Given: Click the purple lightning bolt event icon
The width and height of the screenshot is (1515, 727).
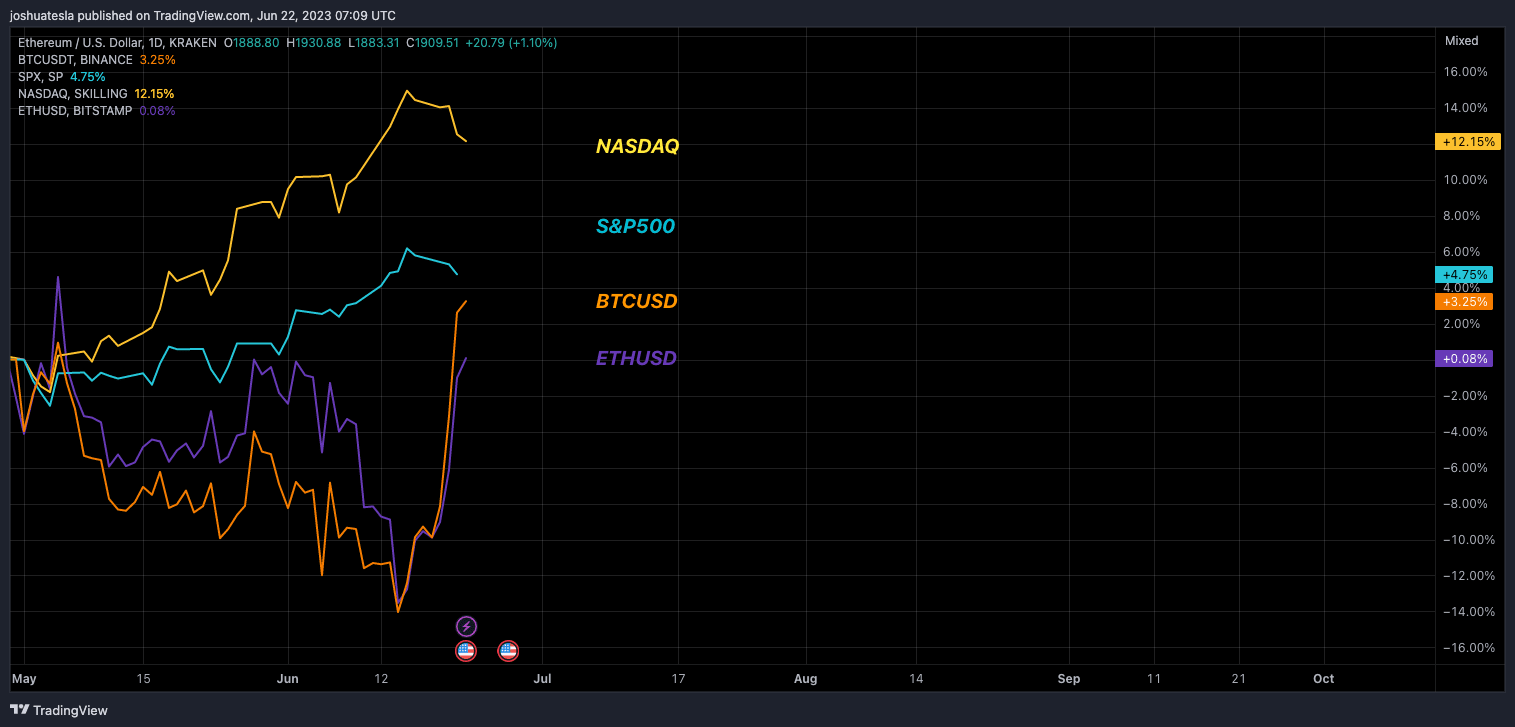Looking at the screenshot, I should [466, 627].
